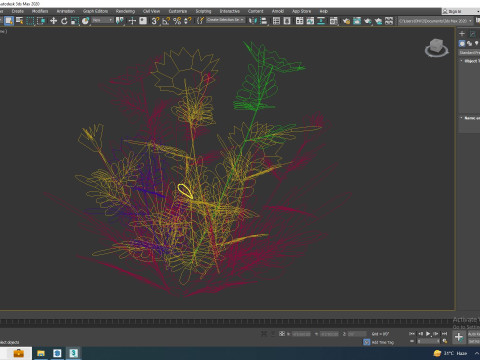The height and width of the screenshot is (360, 480).
Task: Click Edit Named Selection Sets icon
Action: tap(200, 21)
